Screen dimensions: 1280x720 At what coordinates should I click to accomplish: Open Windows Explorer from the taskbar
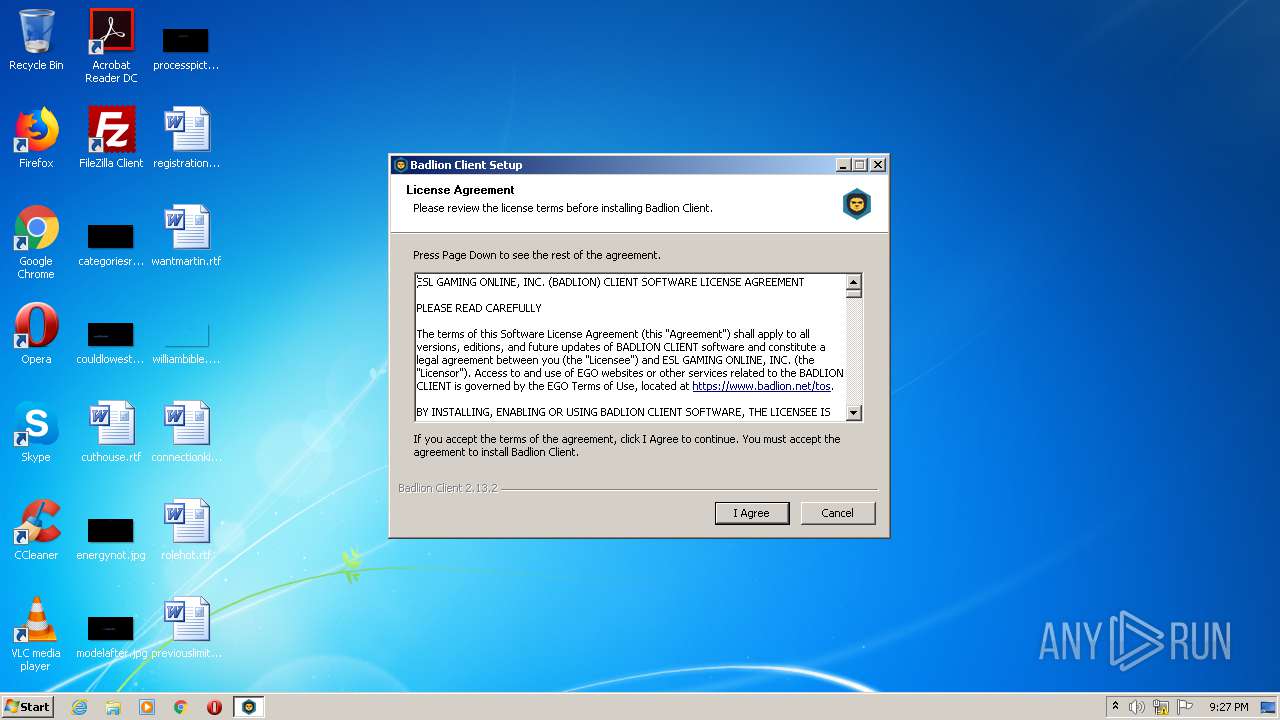113,707
